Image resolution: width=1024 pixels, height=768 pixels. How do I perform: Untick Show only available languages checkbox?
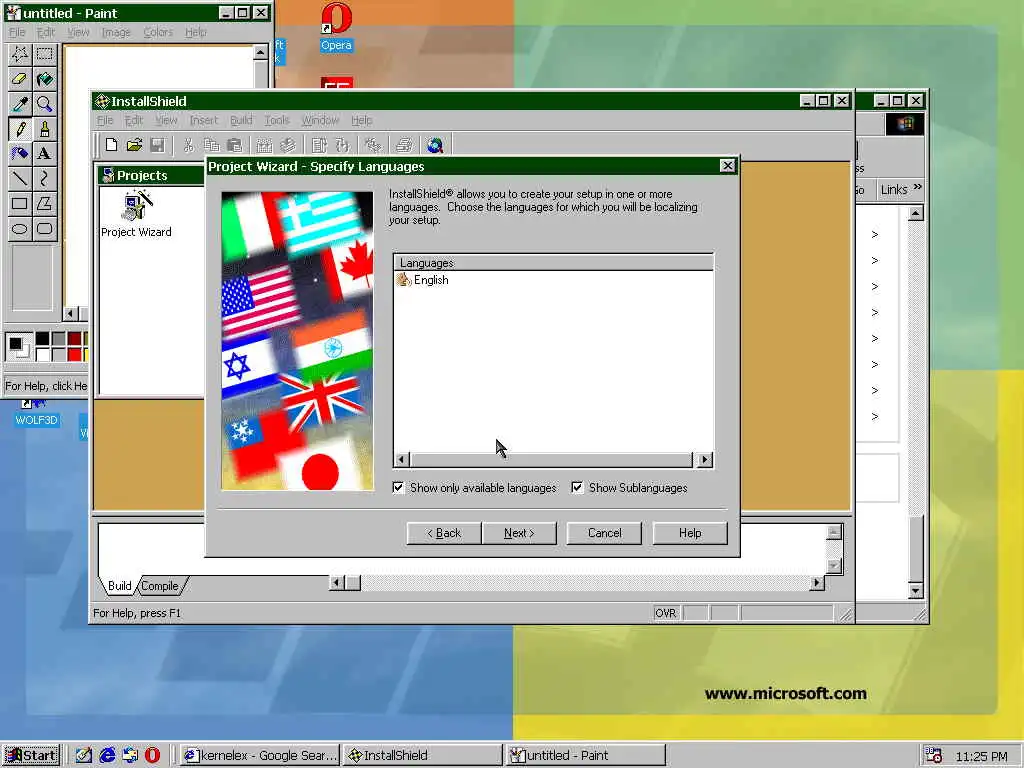point(398,488)
